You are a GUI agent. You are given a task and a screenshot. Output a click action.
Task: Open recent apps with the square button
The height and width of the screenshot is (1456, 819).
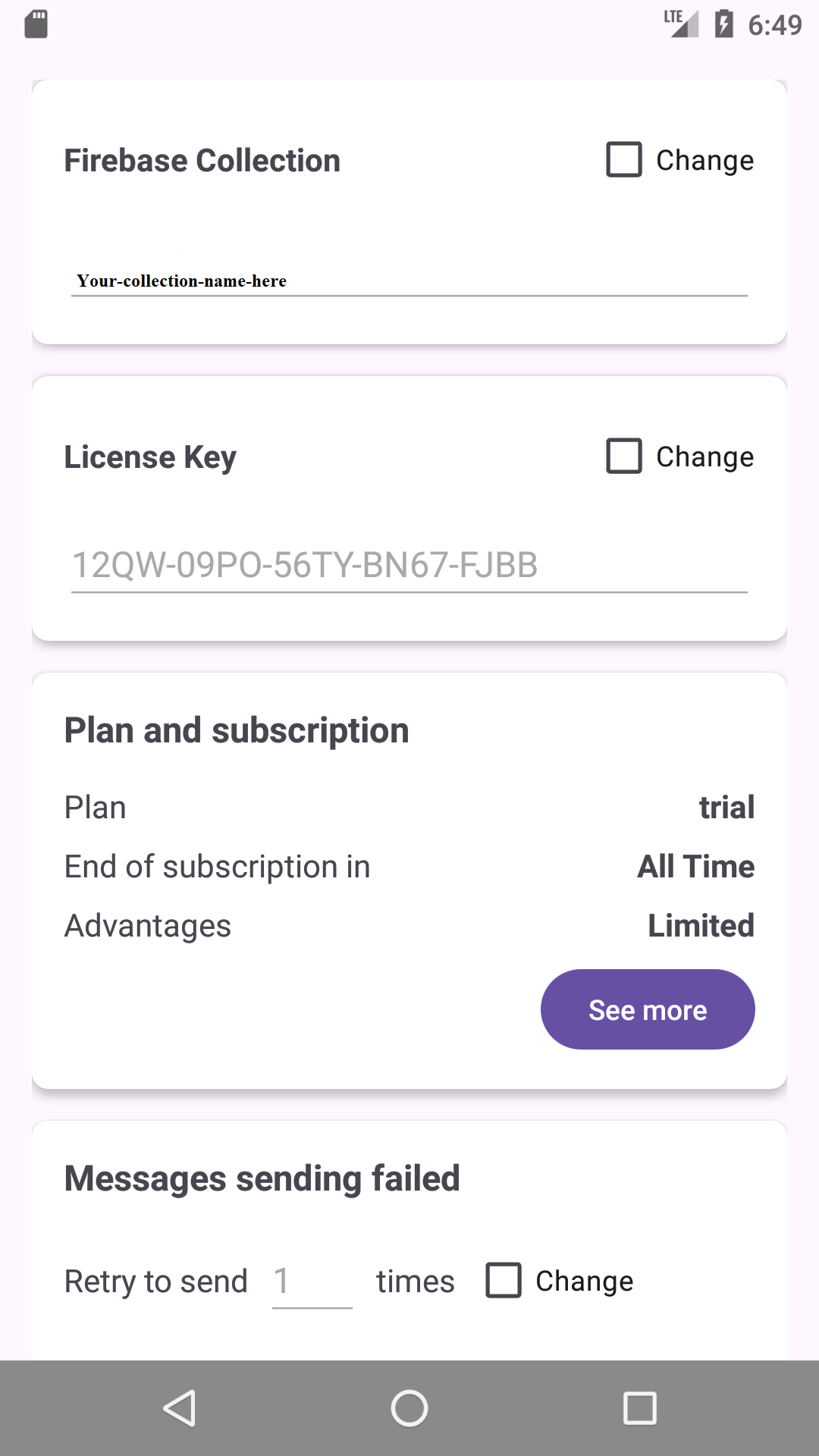tap(639, 1407)
